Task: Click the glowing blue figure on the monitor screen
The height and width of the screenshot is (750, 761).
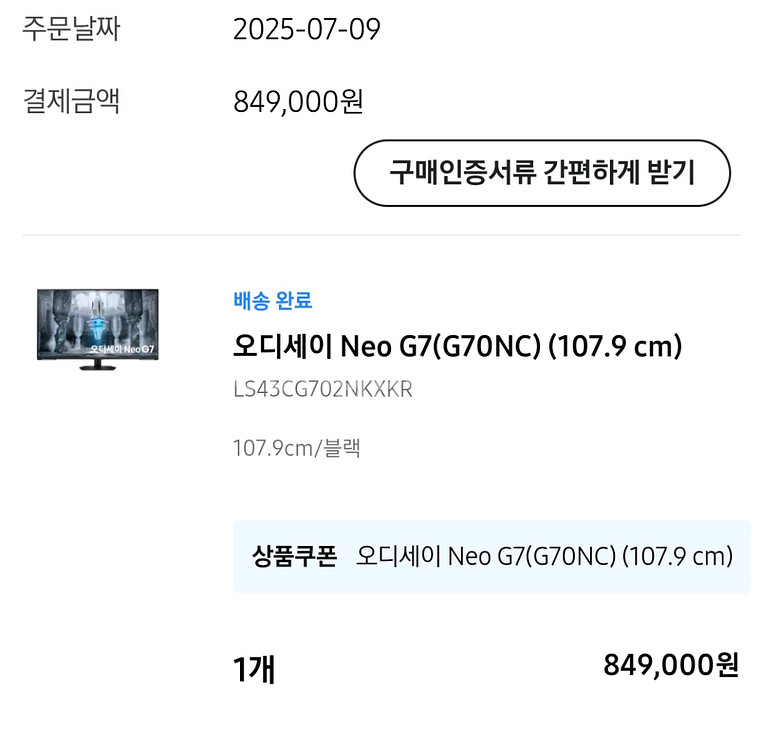Action: [x=98, y=322]
